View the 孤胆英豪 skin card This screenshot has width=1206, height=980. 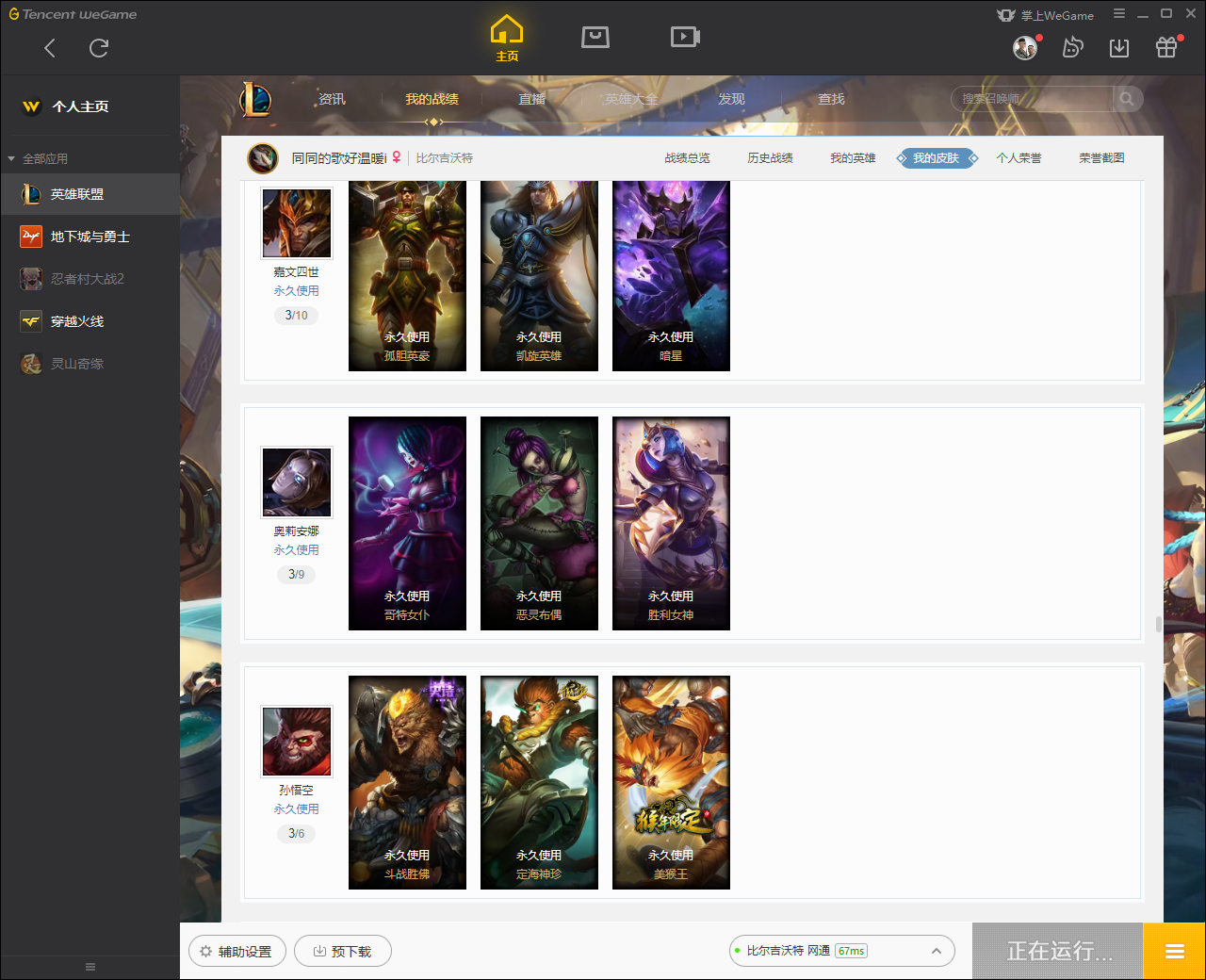[x=407, y=276]
